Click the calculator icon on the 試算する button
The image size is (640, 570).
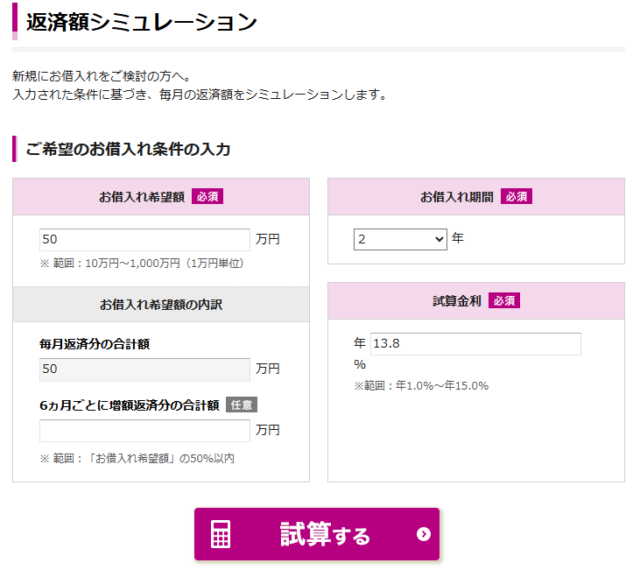pyautogui.click(x=221, y=535)
